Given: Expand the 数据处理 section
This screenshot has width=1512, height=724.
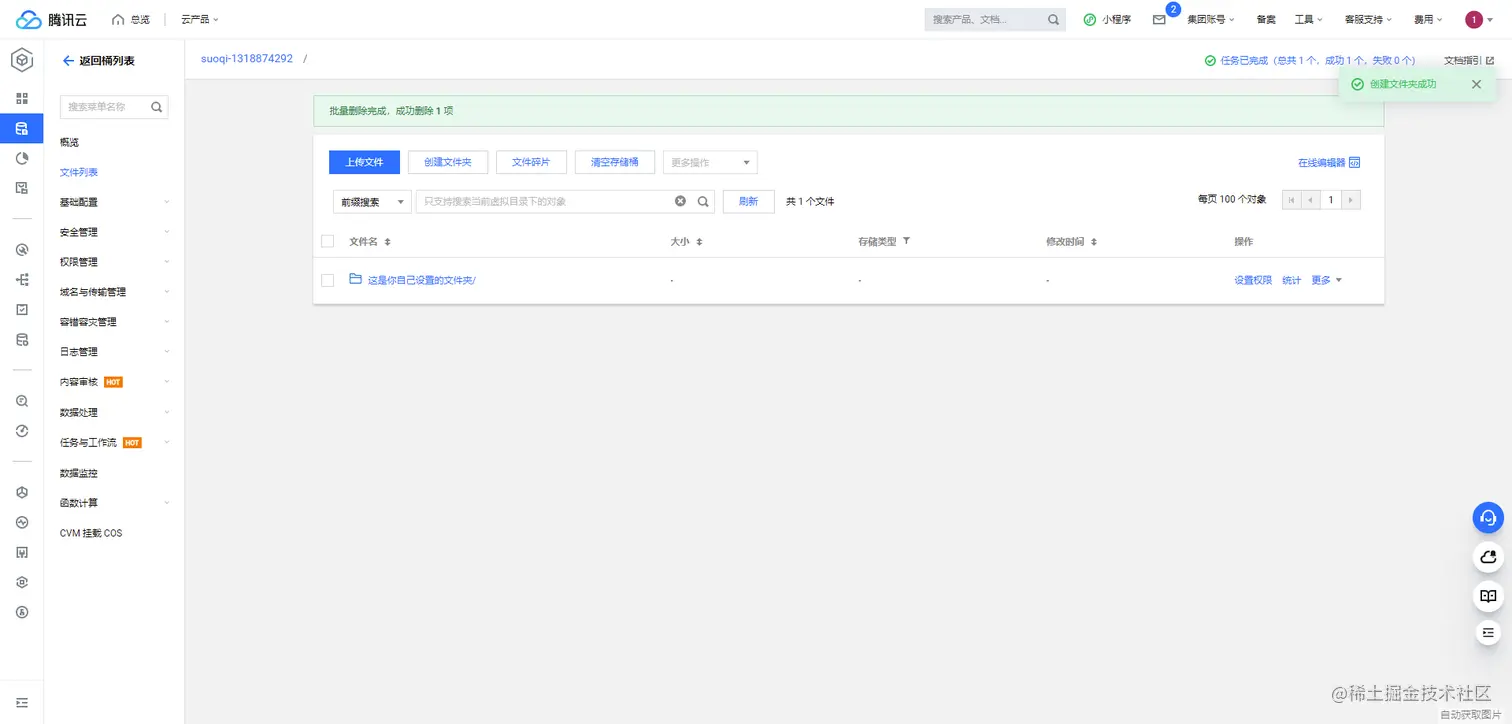Looking at the screenshot, I should click(114, 412).
